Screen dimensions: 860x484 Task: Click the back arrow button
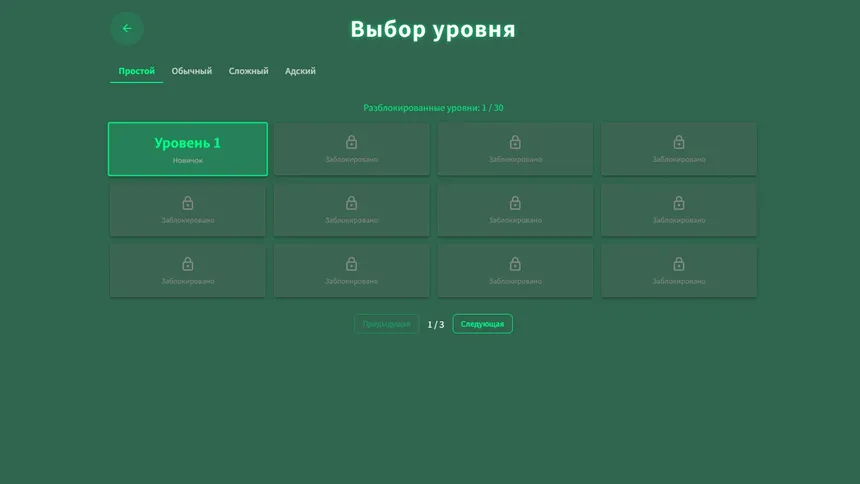pos(127,28)
